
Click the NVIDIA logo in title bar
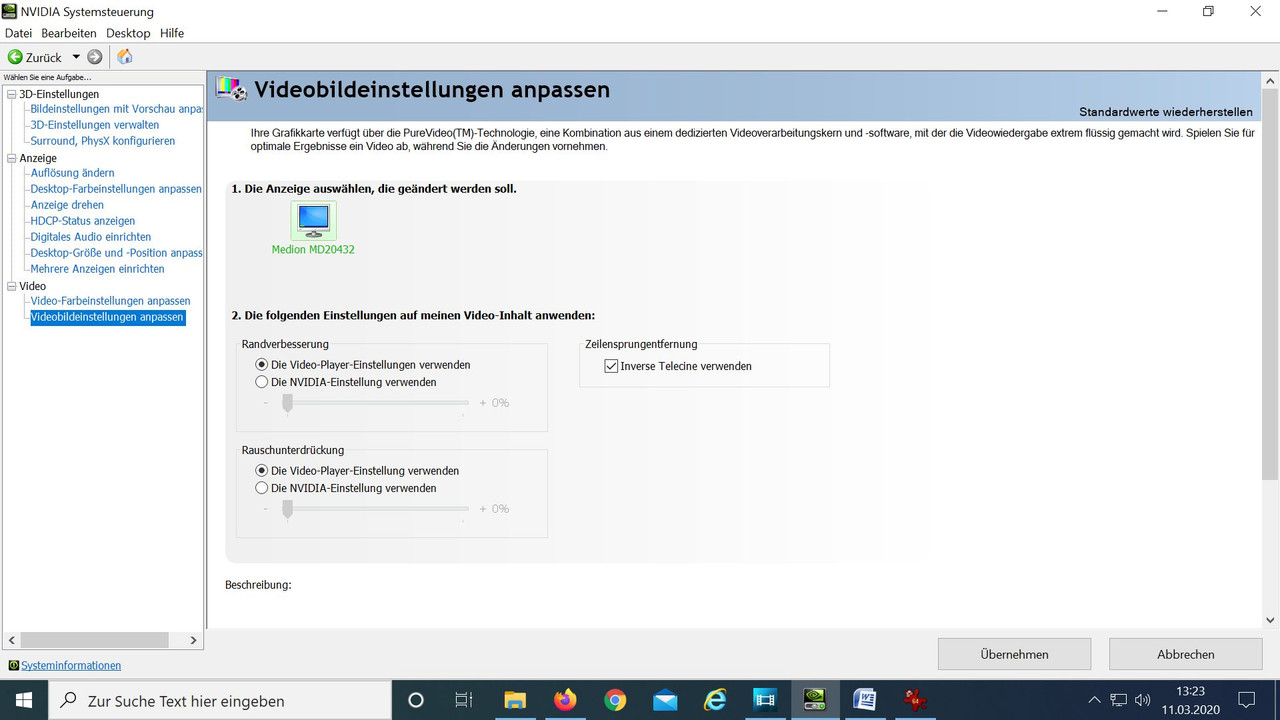tap(11, 12)
